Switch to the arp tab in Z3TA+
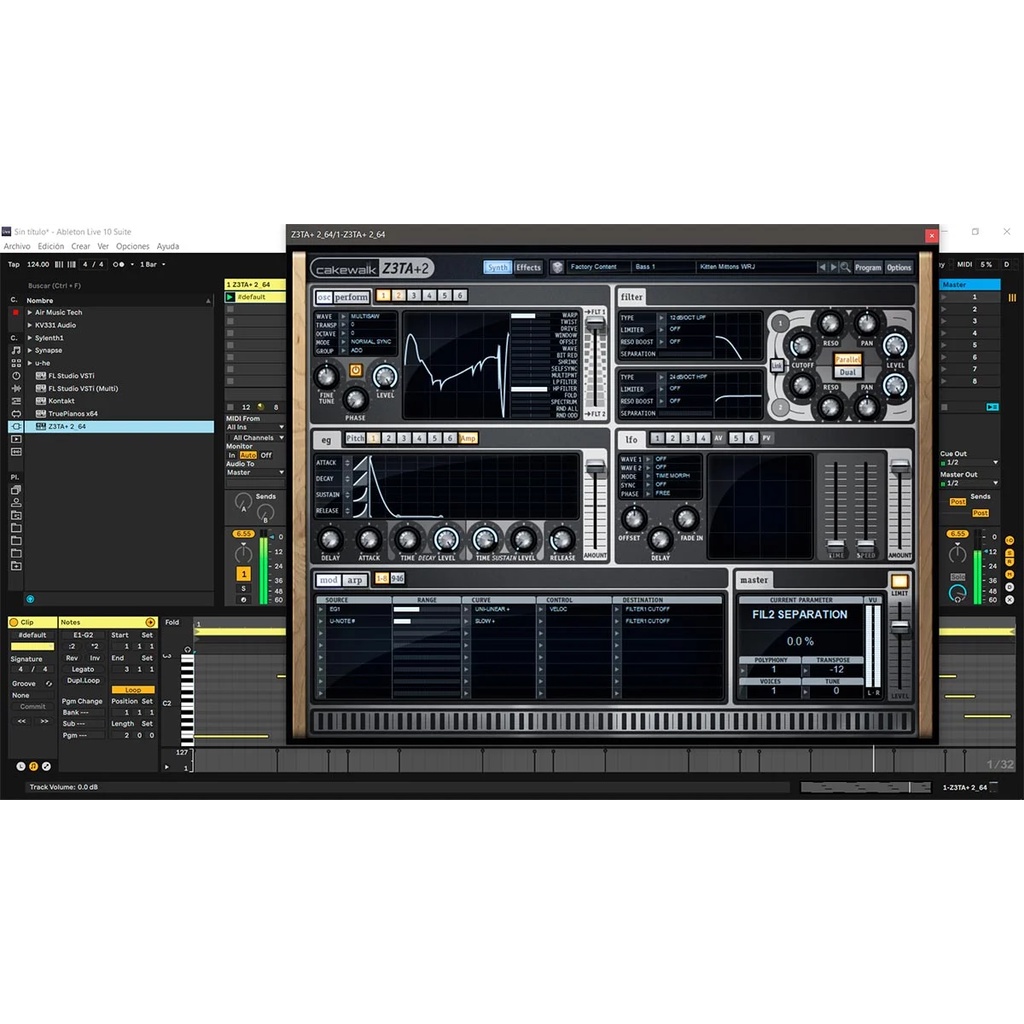This screenshot has height=1024, width=1024. (355, 580)
